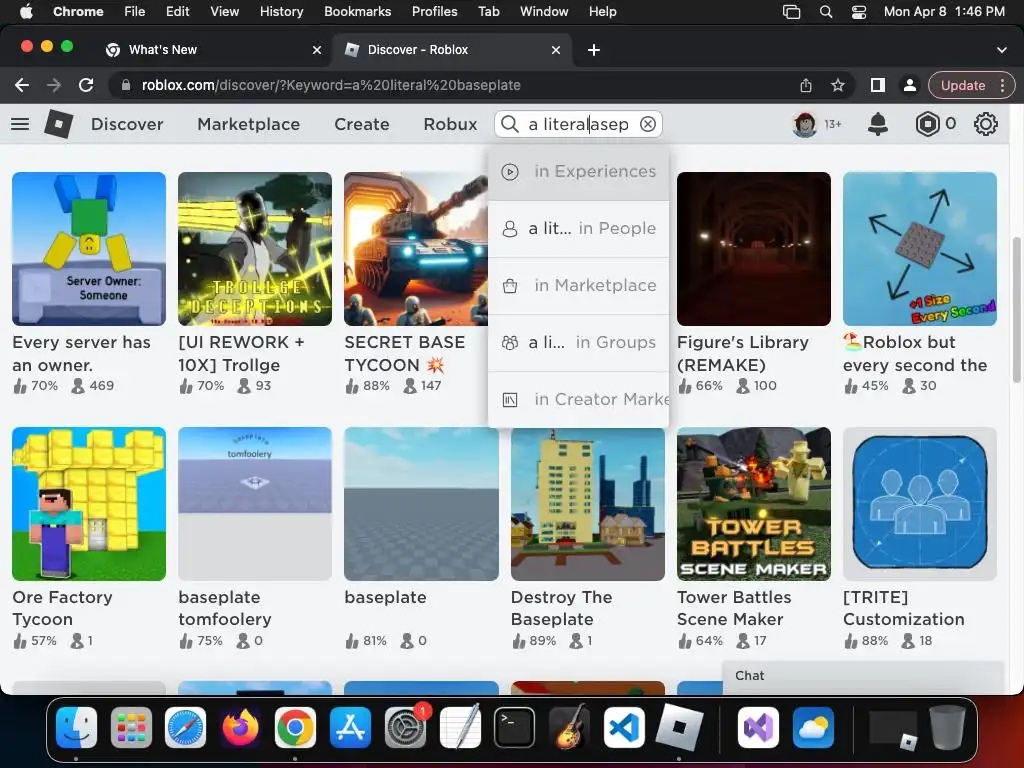
Task: Click the Roblox logo icon in the site header
Action: point(59,124)
